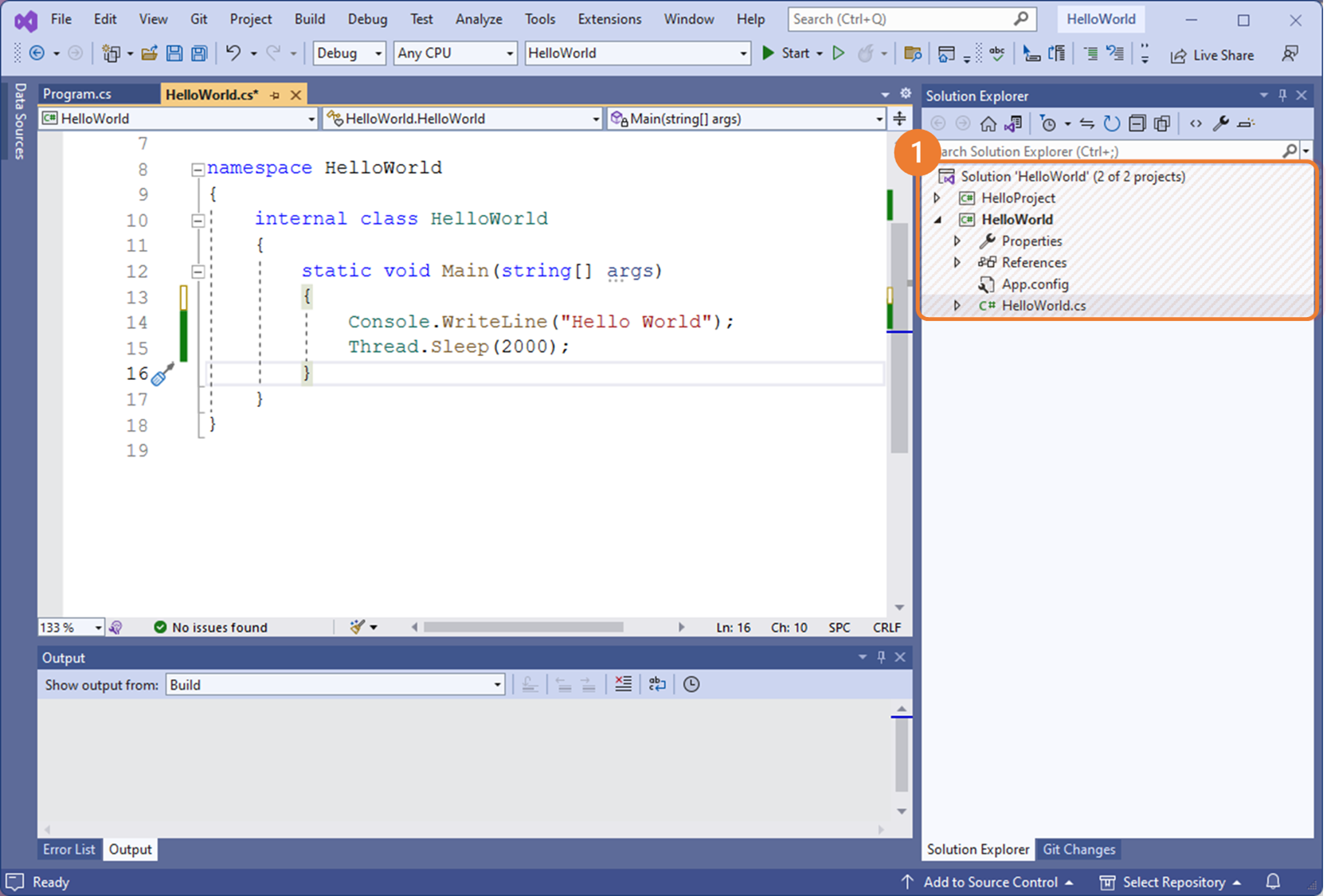This screenshot has width=1327, height=896.
Task: Click the screwdriver quick actions icon on line 16
Action: (162, 374)
